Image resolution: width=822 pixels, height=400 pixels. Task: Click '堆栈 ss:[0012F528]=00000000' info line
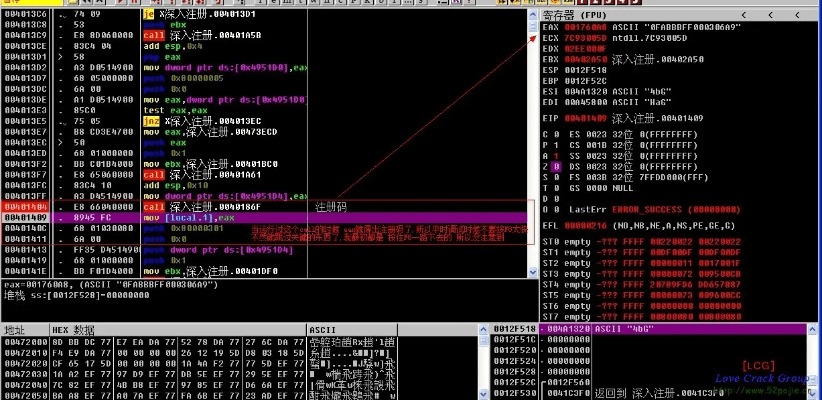coord(77,295)
